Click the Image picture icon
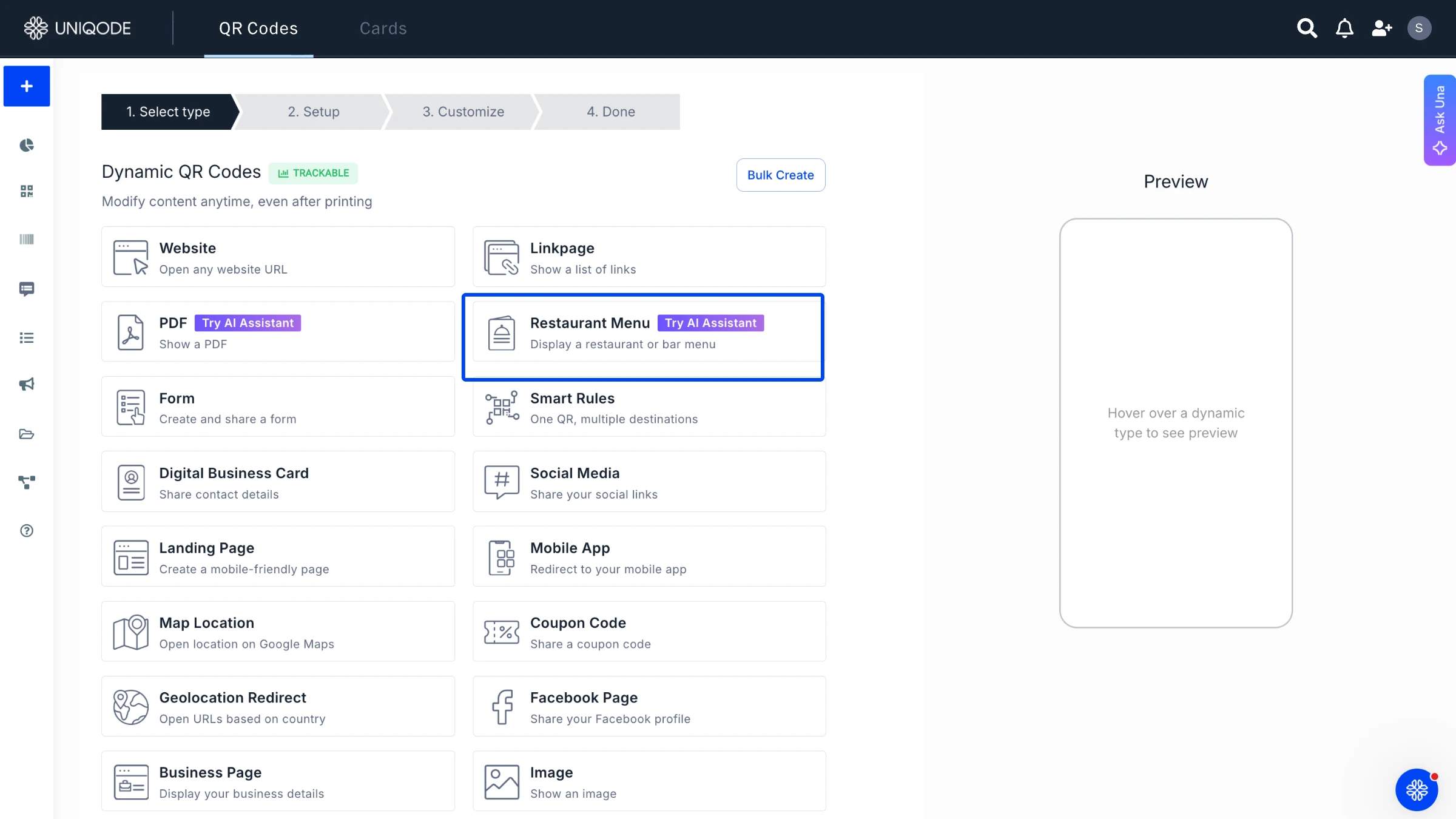The height and width of the screenshot is (819, 1456). point(502,782)
